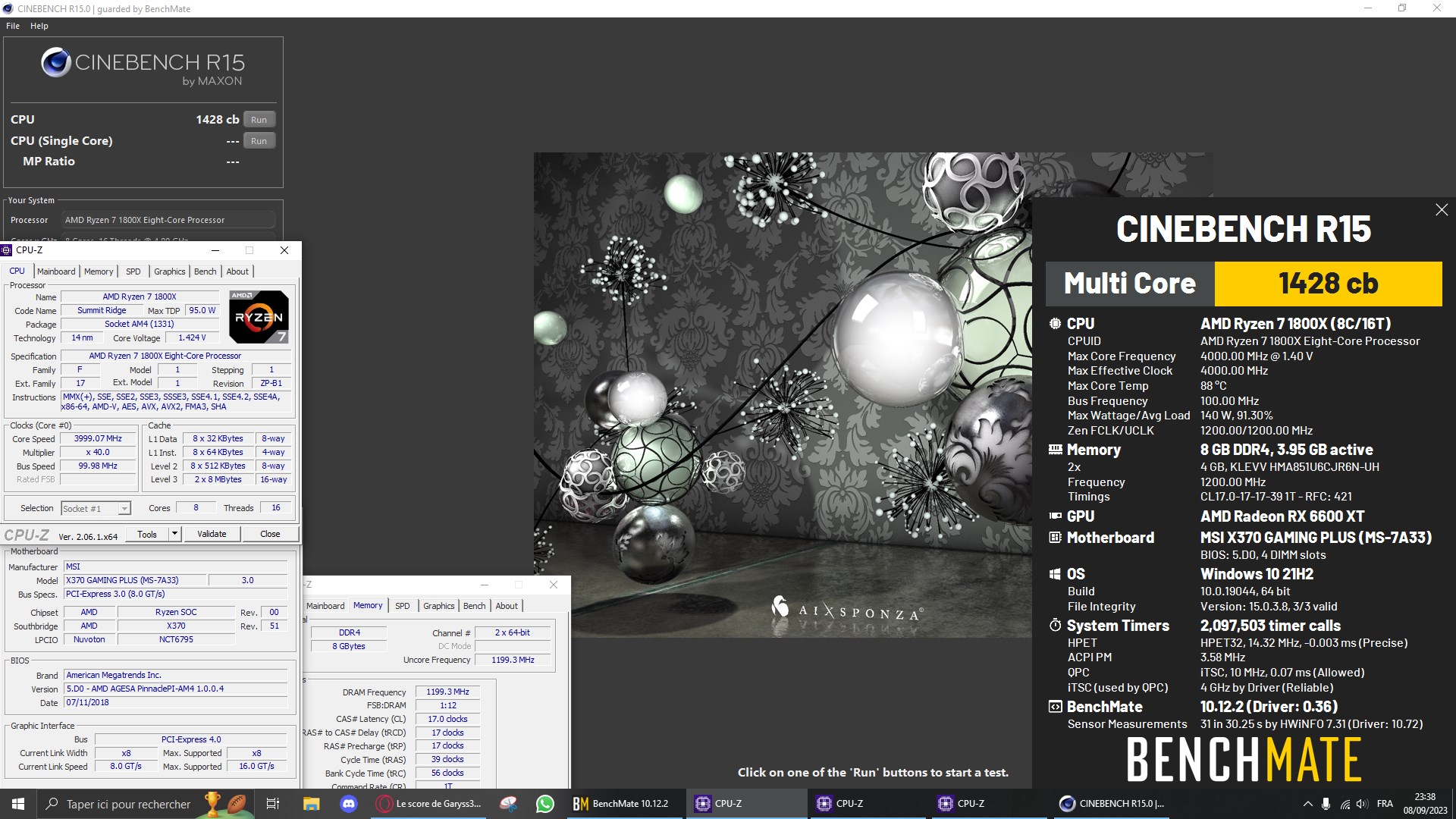Click the Cores field showing 8
1456x819 pixels.
[196, 508]
